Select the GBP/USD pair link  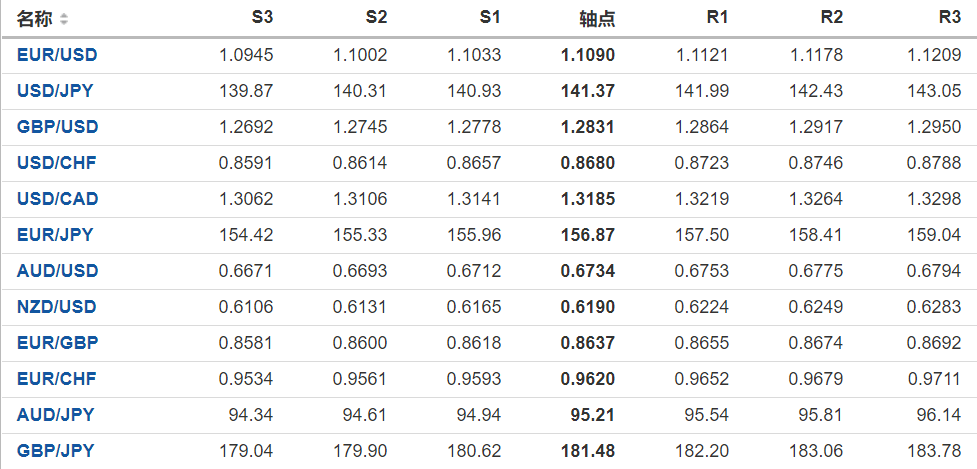point(57,127)
